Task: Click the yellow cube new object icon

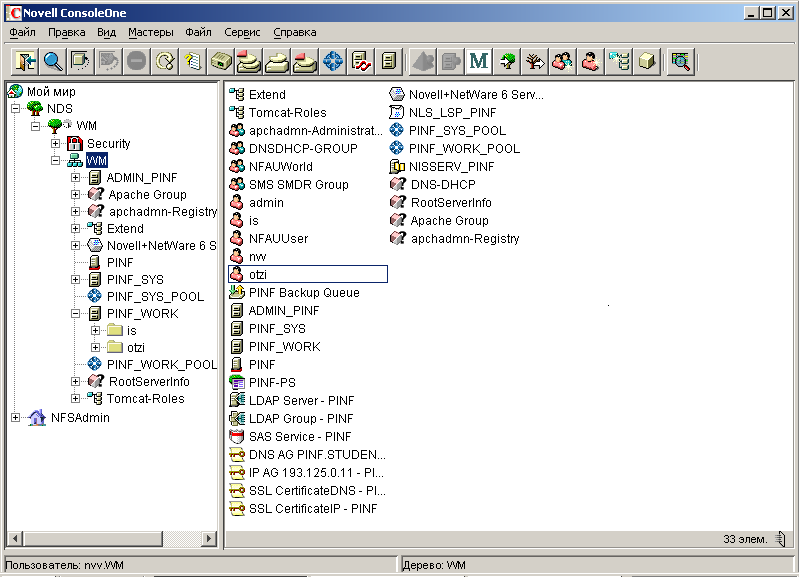Action: point(647,62)
